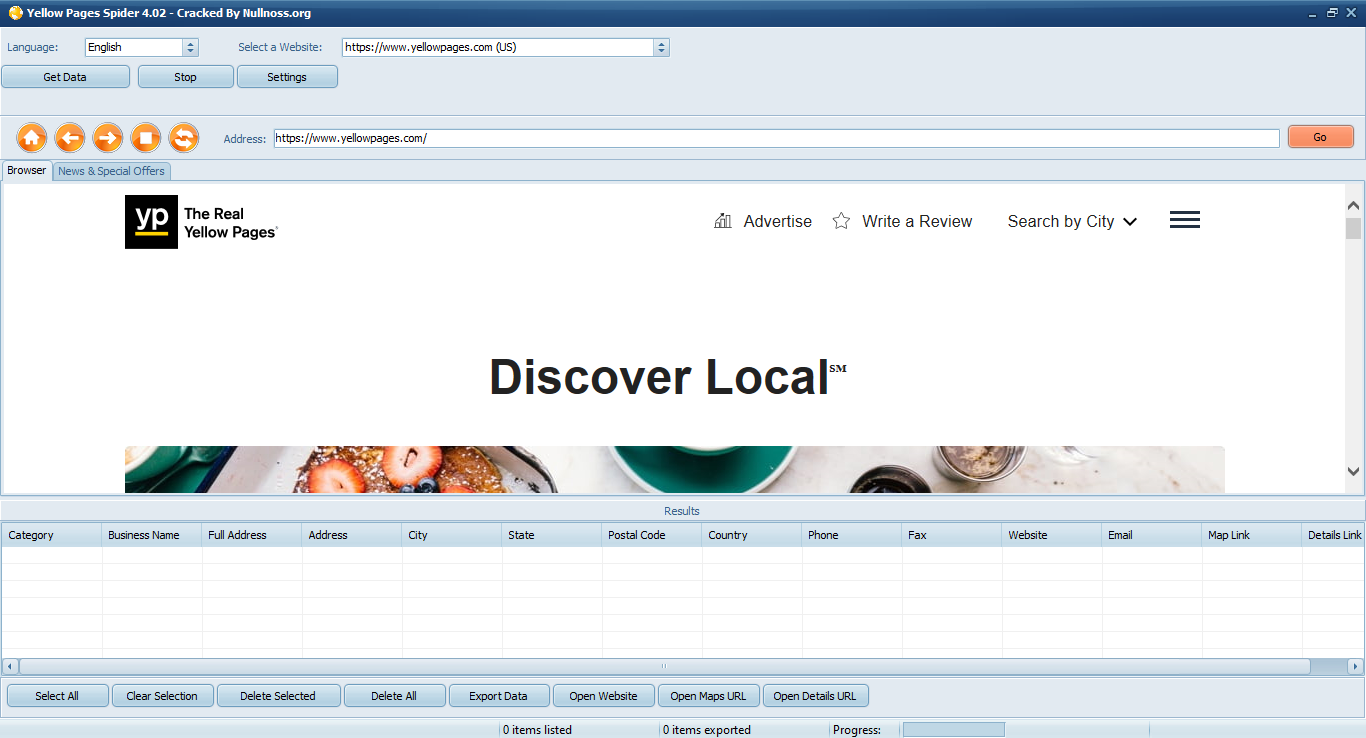1366x738 pixels.
Task: Switch to News & Special Offers tab
Action: (x=111, y=171)
